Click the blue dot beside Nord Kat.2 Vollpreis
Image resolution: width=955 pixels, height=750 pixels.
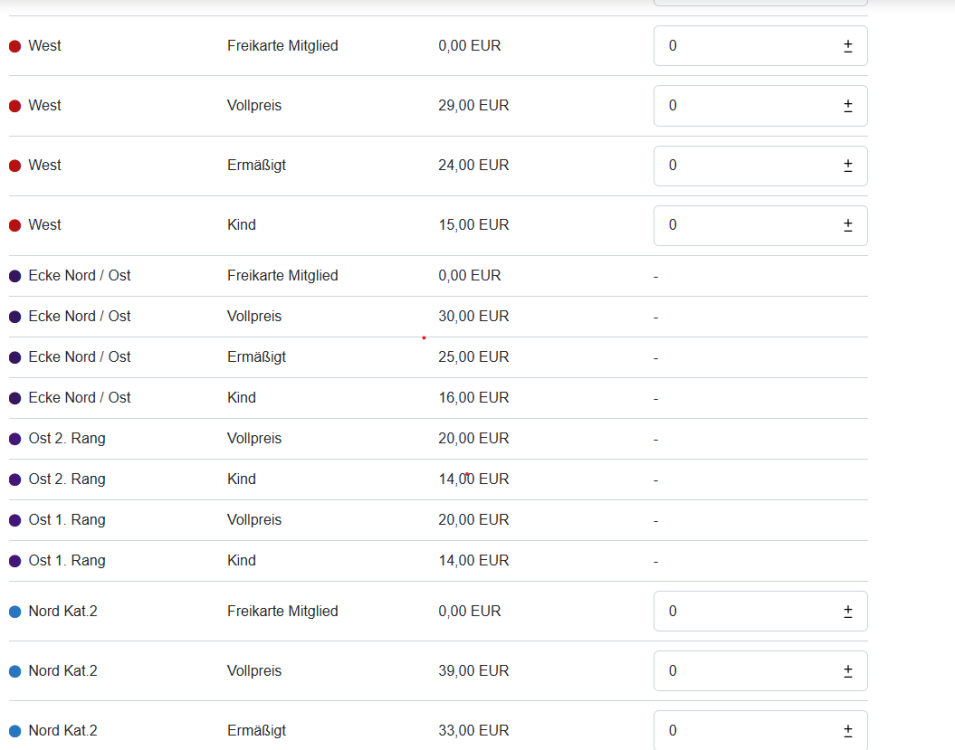[15, 671]
